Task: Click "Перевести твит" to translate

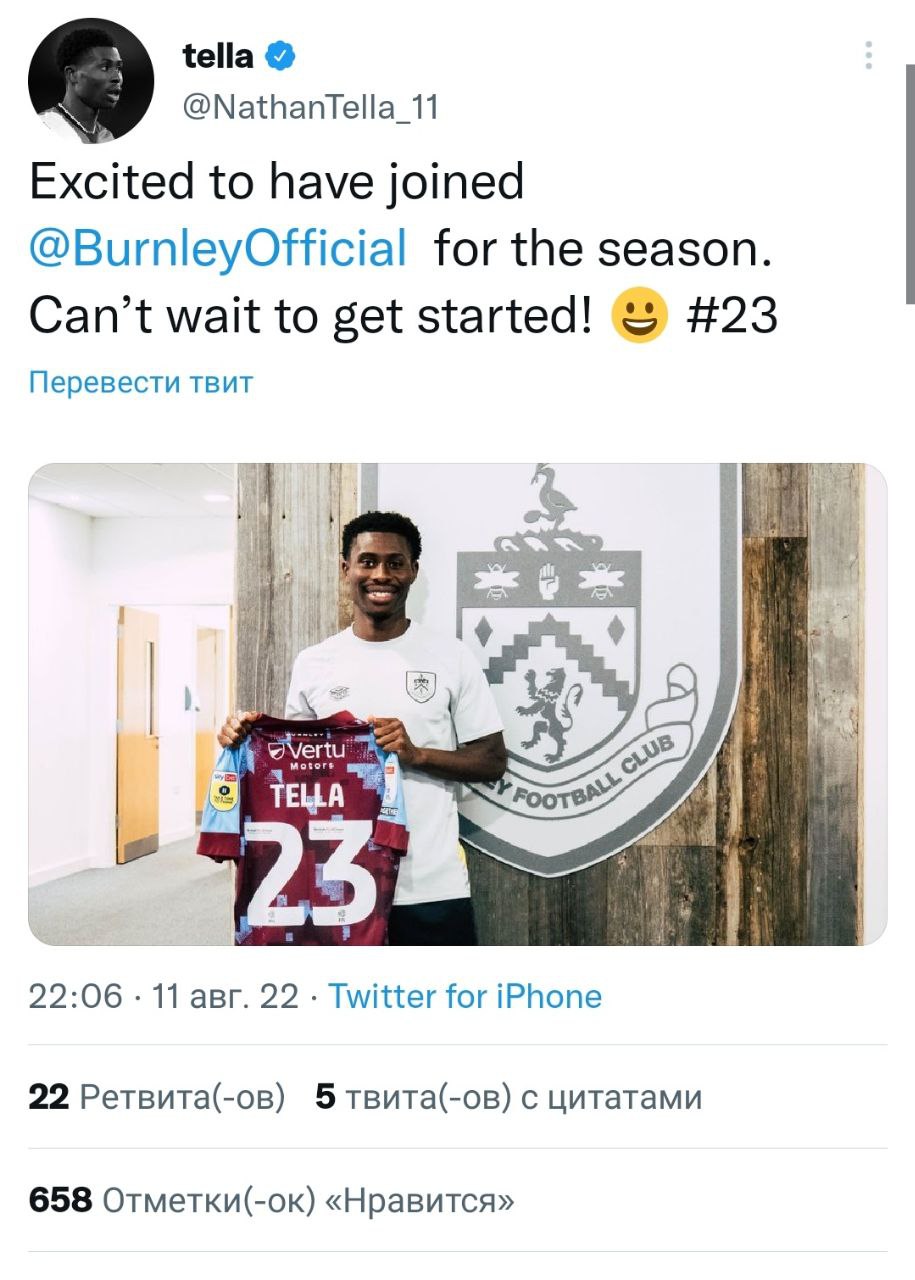Action: tap(140, 382)
